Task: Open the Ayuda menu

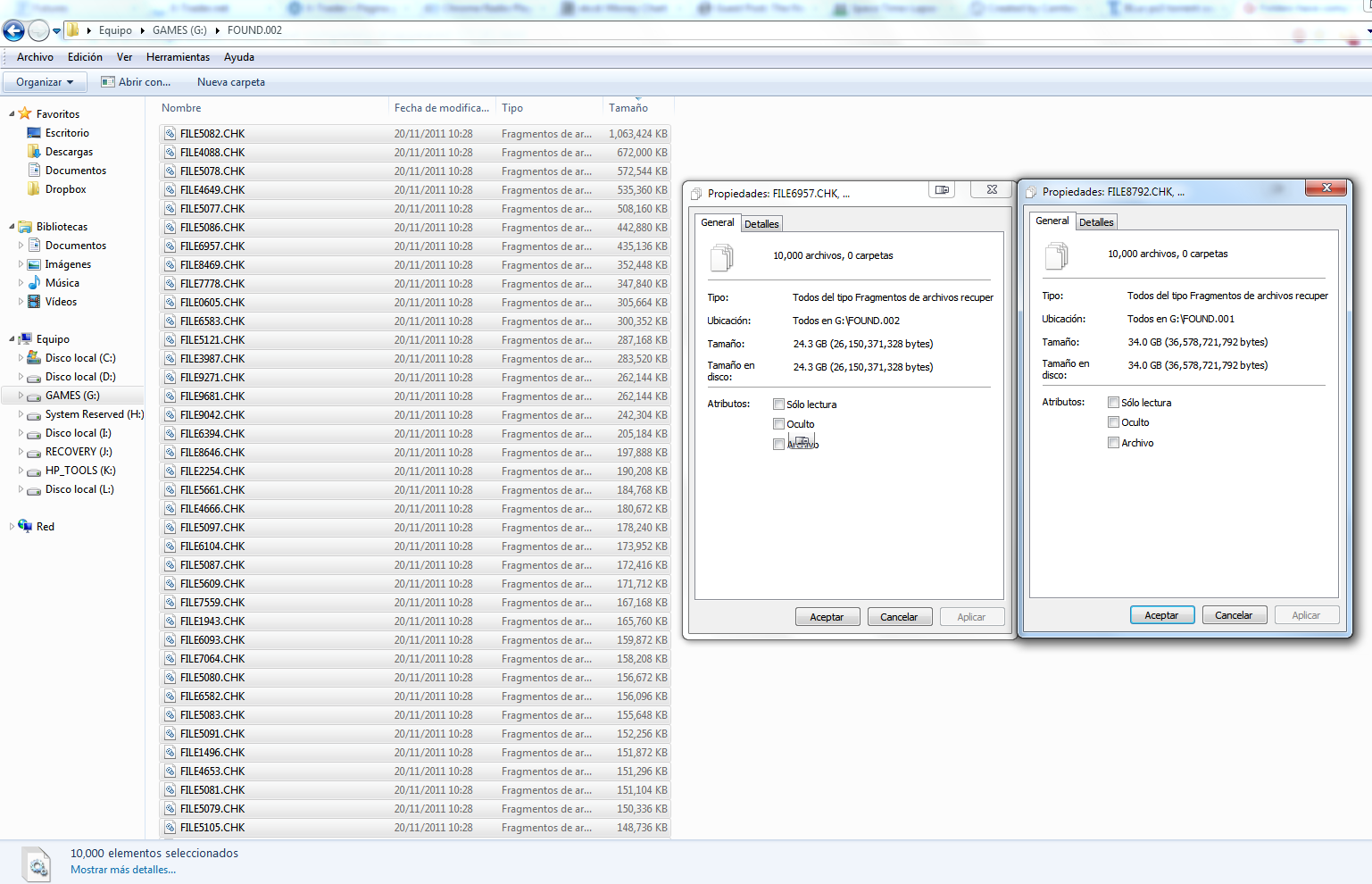Action: pos(238,56)
